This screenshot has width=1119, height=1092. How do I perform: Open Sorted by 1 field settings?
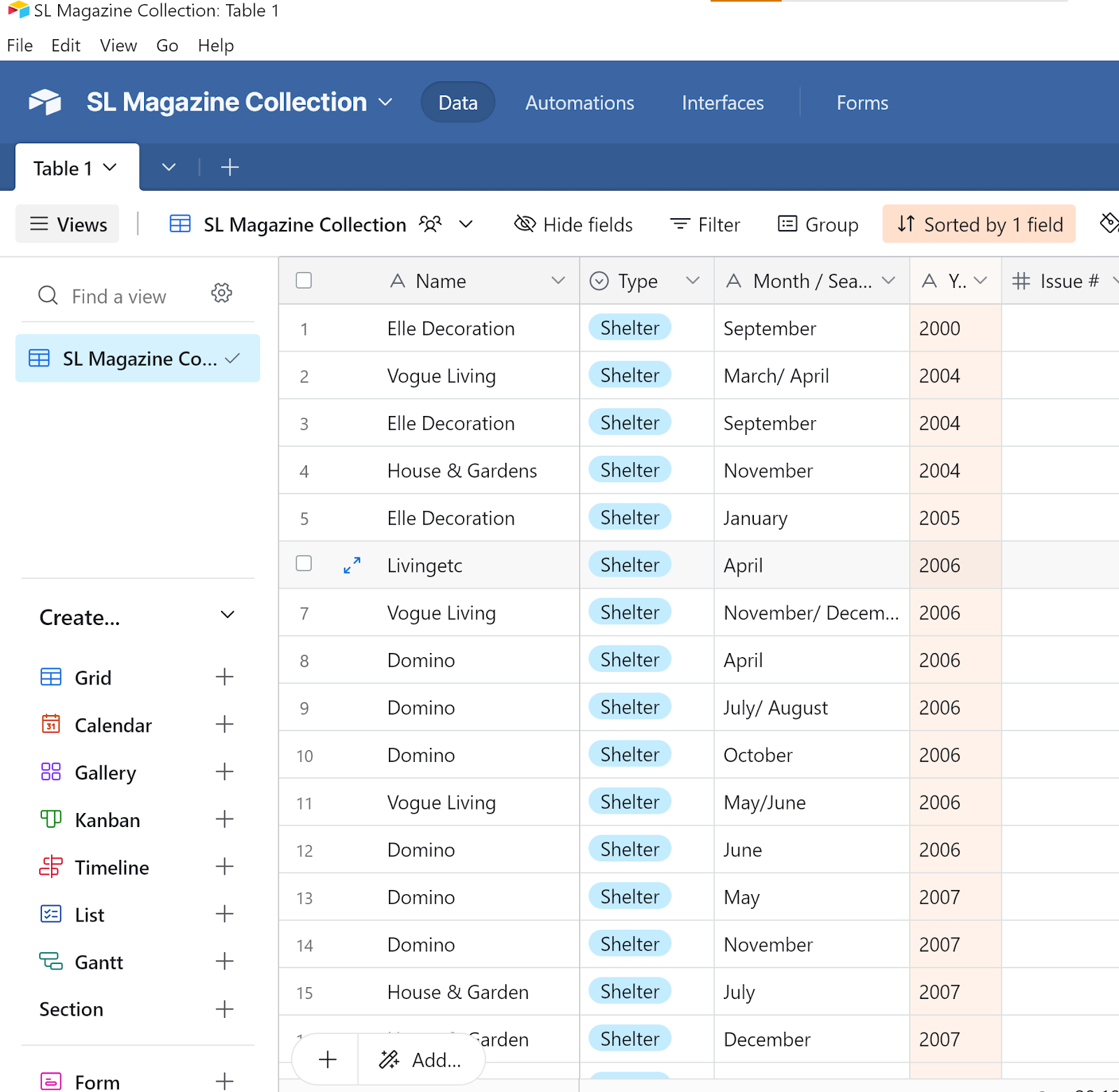tap(979, 224)
